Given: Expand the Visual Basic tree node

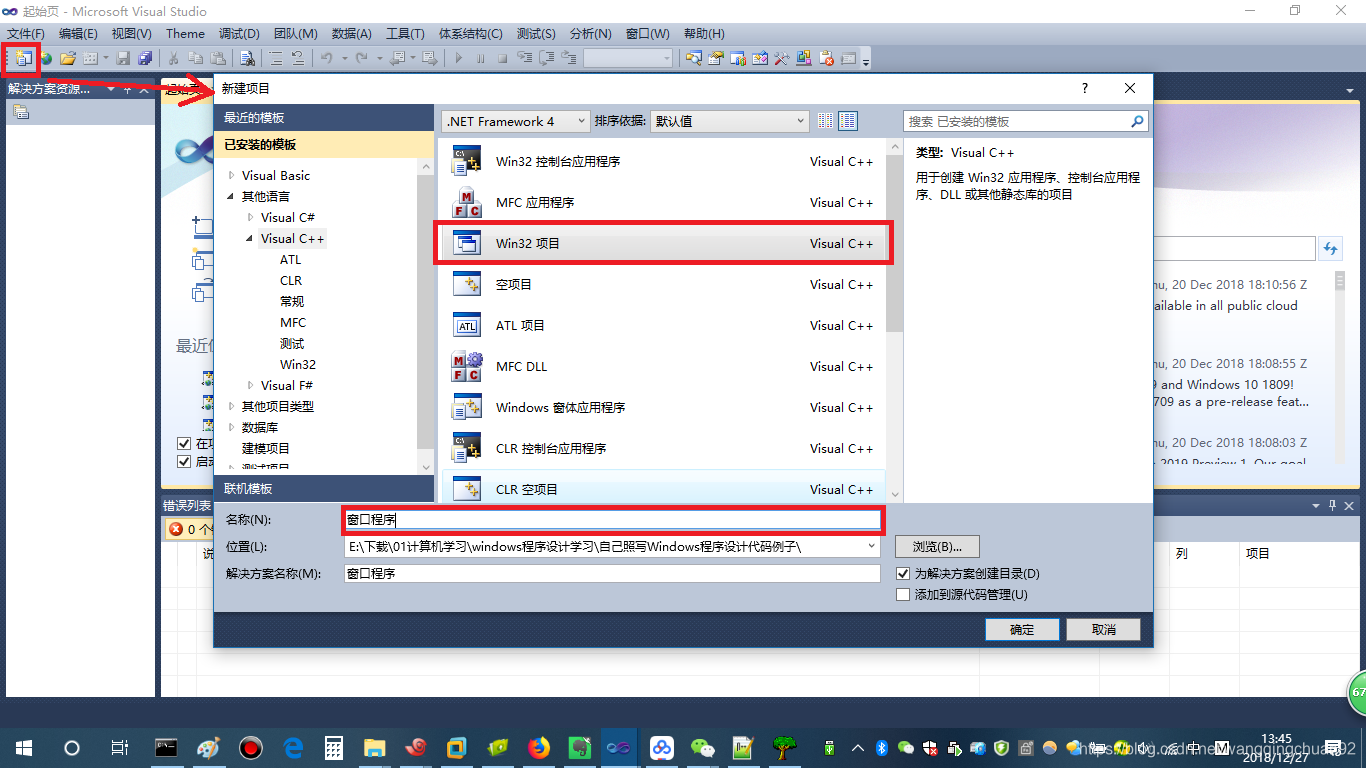Looking at the screenshot, I should (232, 175).
